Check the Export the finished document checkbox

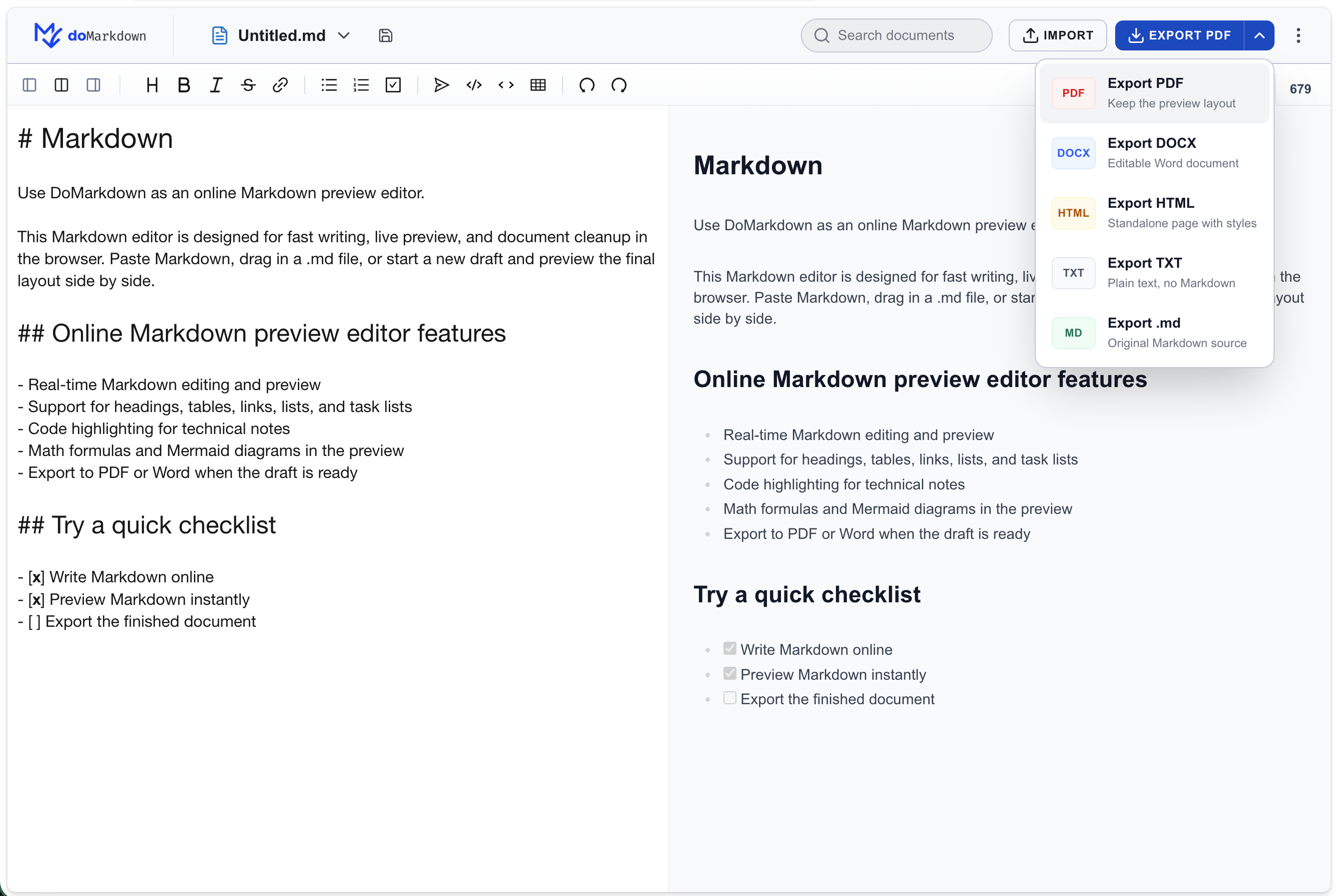tap(729, 698)
